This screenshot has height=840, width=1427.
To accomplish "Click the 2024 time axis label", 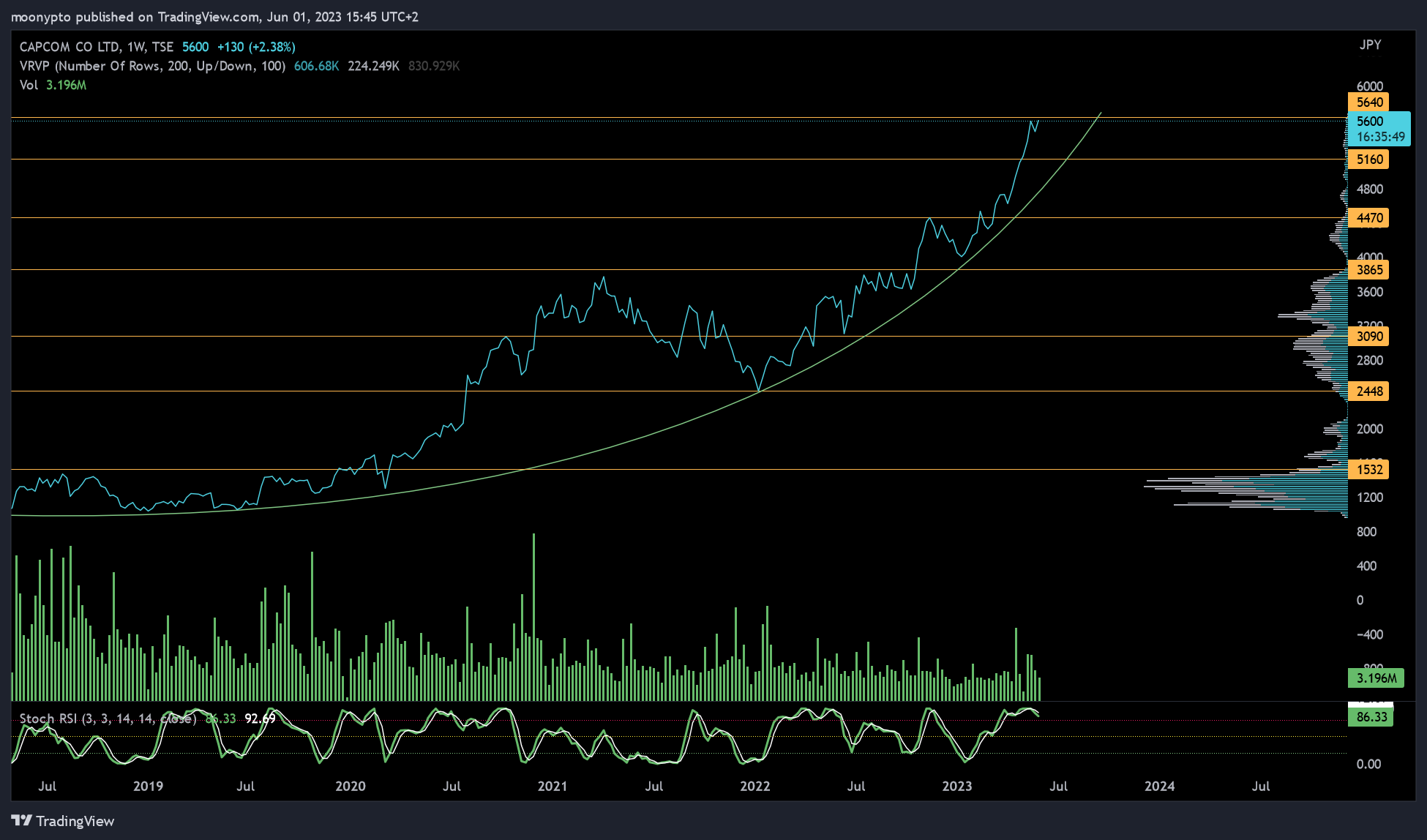I will tap(1159, 786).
